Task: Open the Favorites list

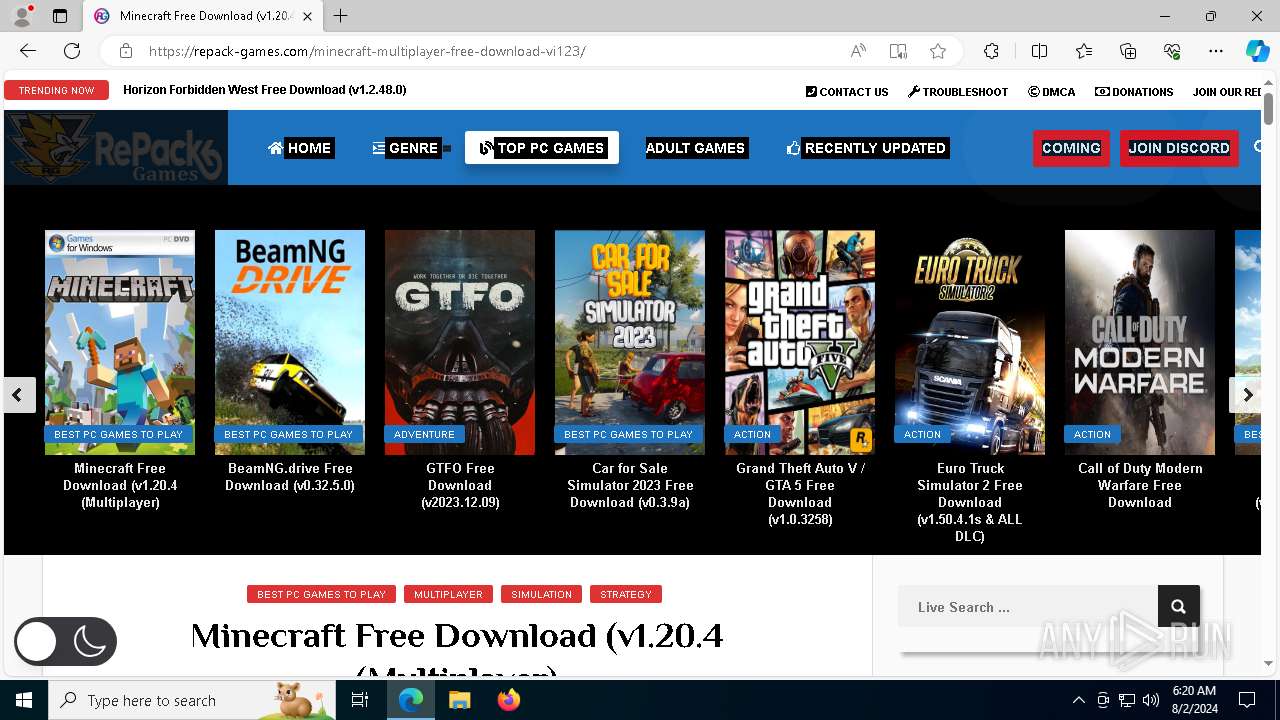Action: [1084, 51]
